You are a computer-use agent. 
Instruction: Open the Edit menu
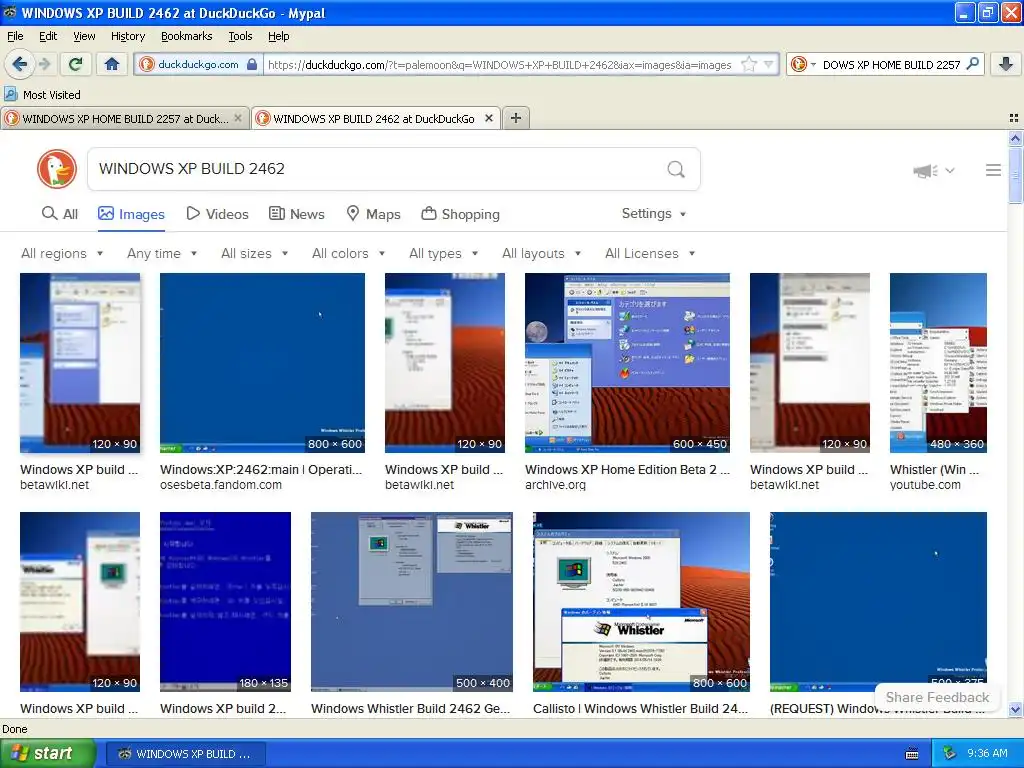[x=48, y=36]
